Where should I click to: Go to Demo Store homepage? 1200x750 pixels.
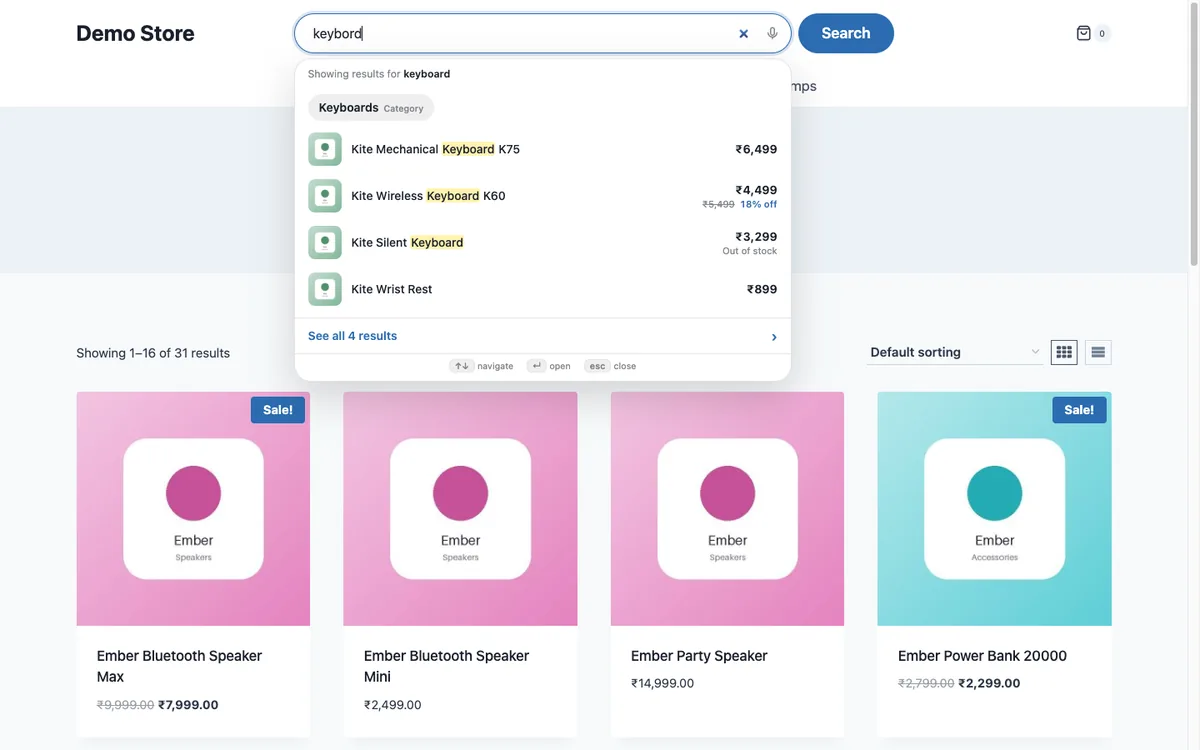pyautogui.click(x=135, y=33)
